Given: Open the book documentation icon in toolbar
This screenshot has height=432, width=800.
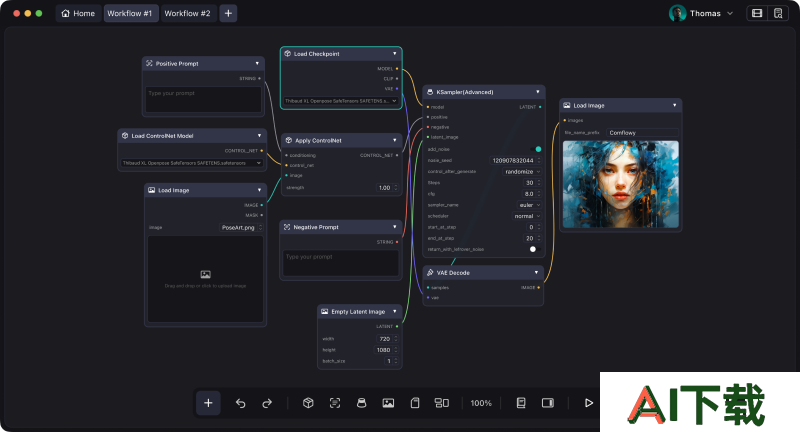Looking at the screenshot, I should 521,403.
